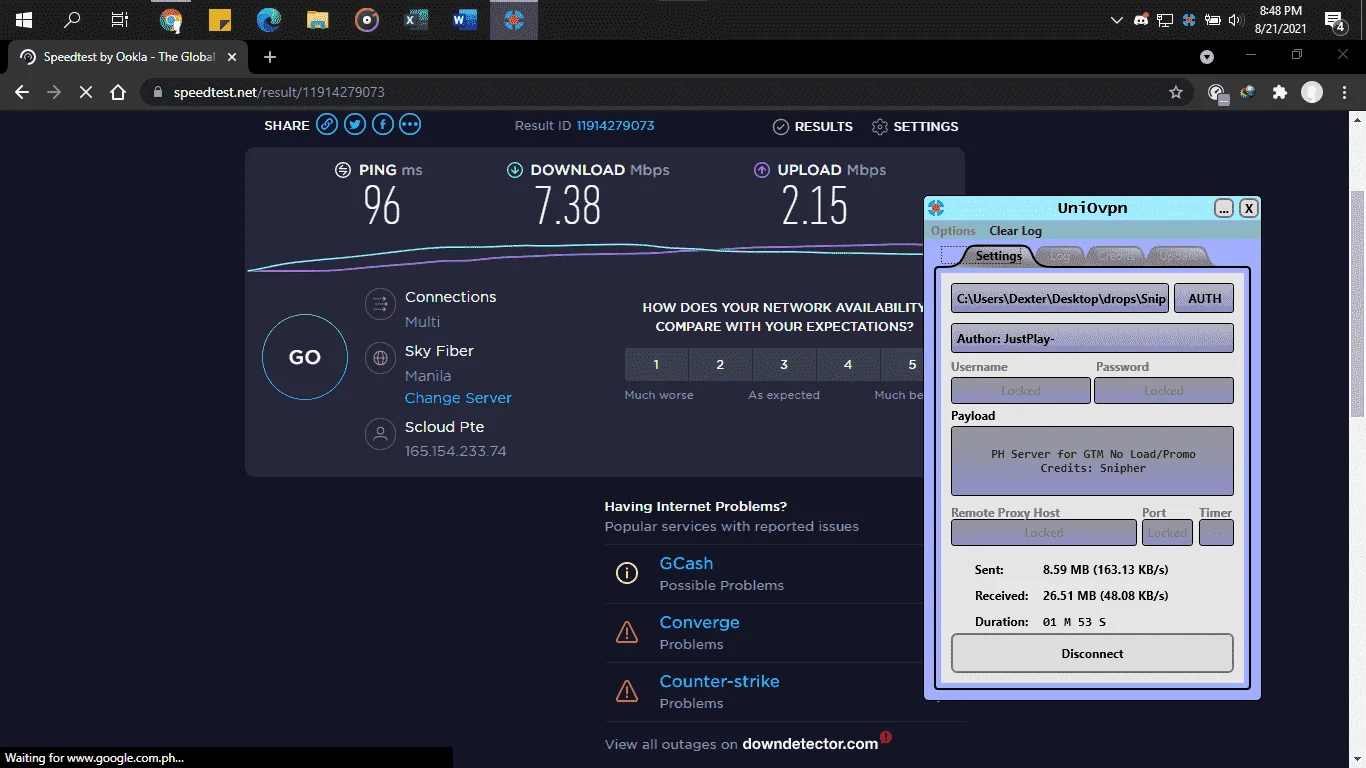Open UniOvpn Options menu
This screenshot has height=768, width=1366.
(953, 231)
